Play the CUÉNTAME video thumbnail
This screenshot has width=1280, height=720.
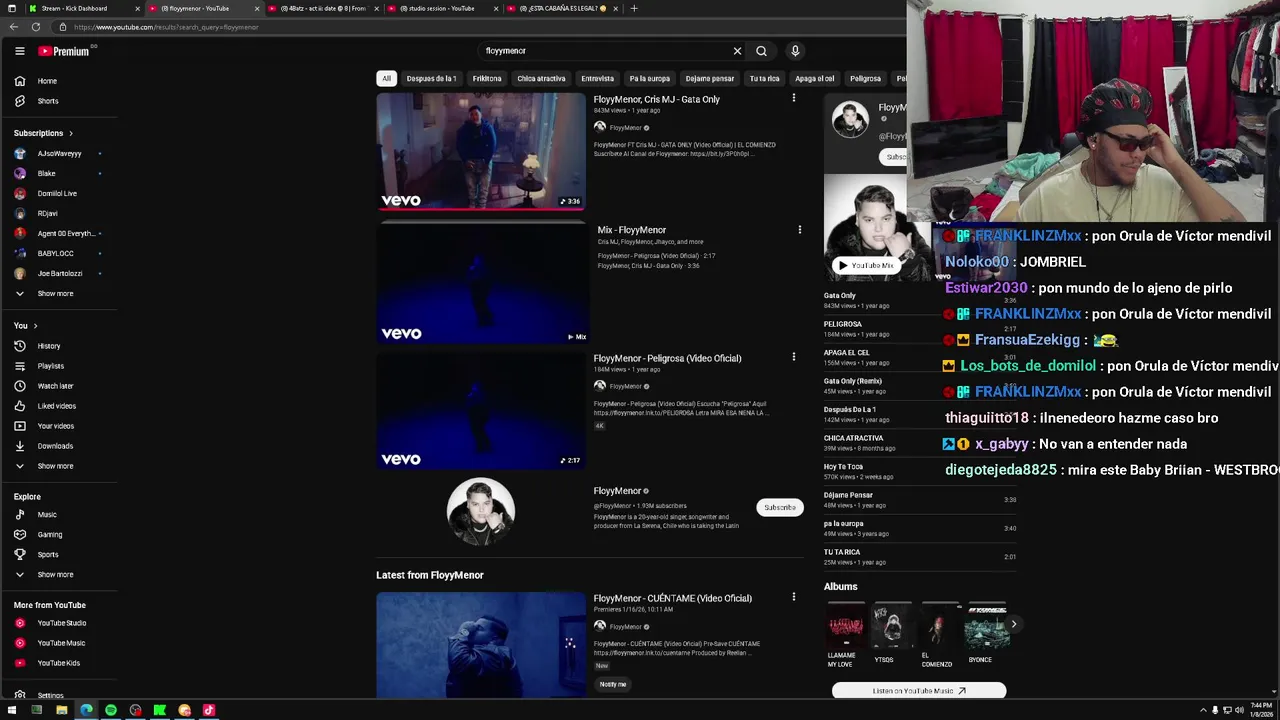(481, 645)
